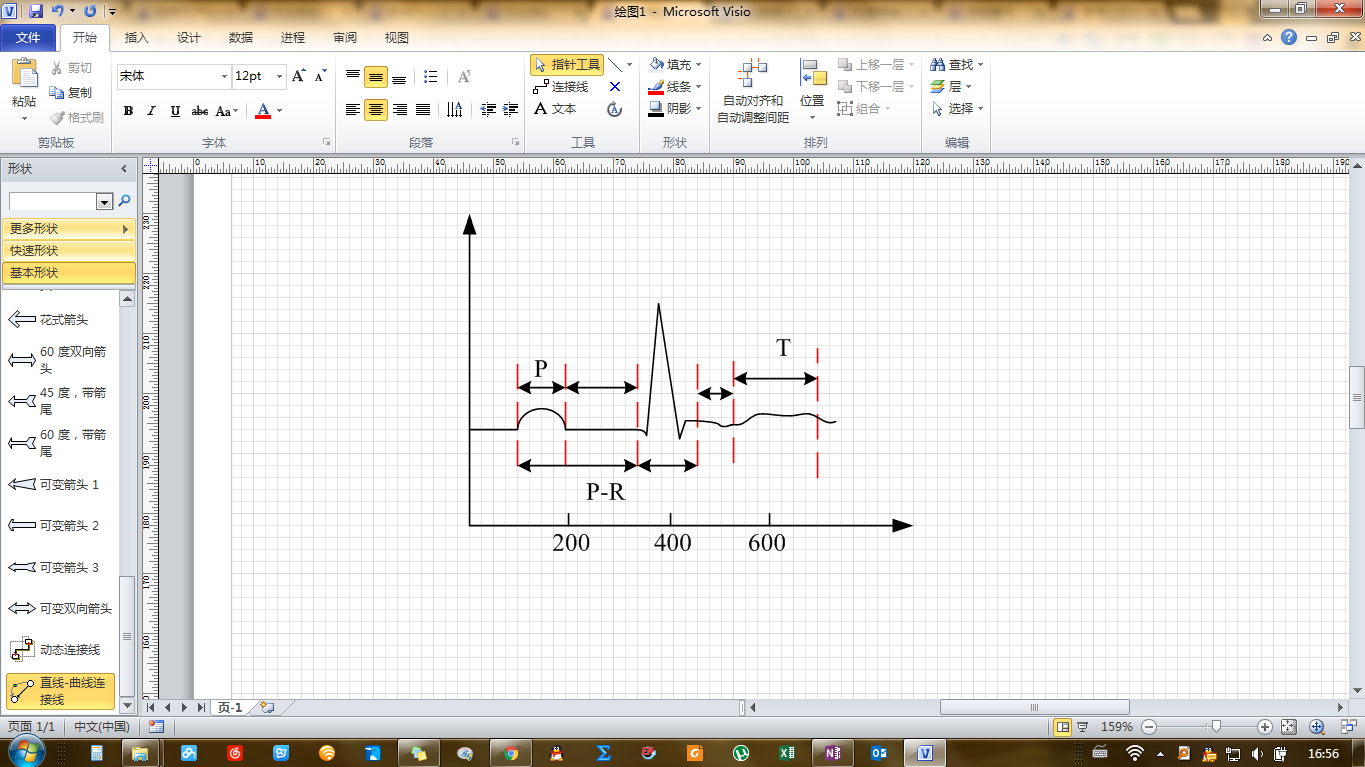Click the zoom slider handle
The width and height of the screenshot is (1365, 767).
click(x=1215, y=727)
